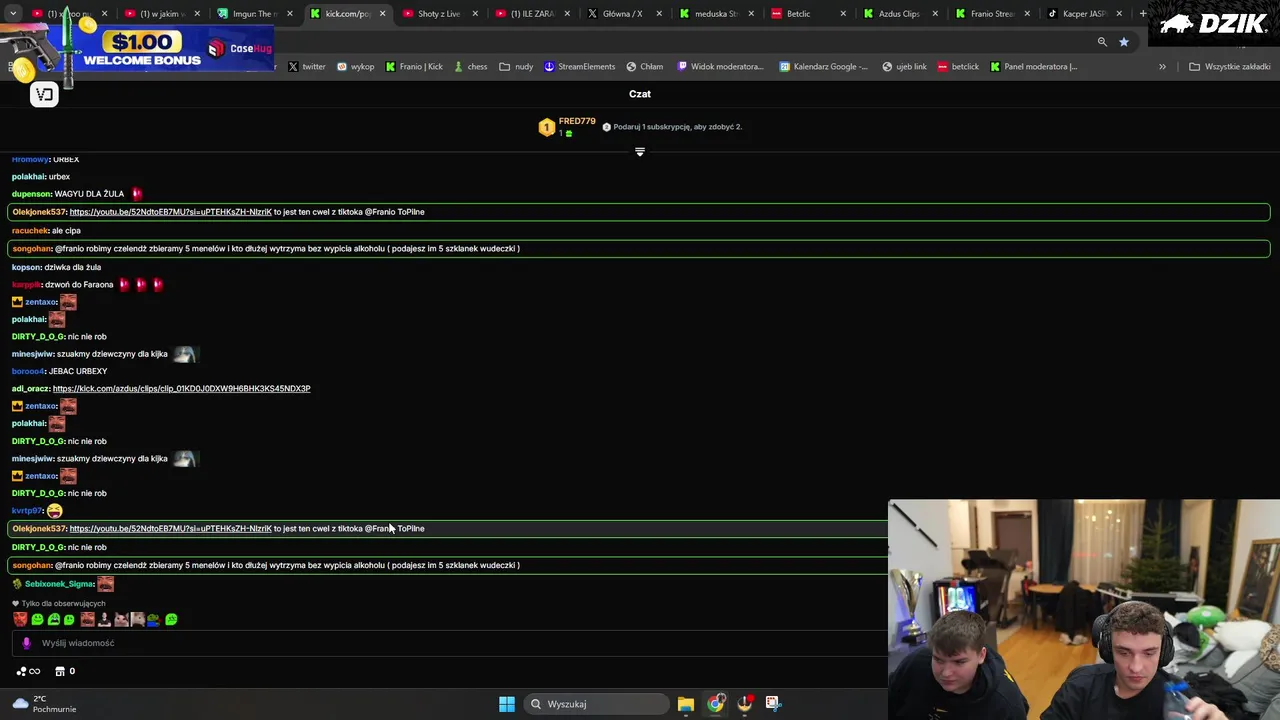Open the 'Wszystkie zakładki' folder
This screenshot has height=720, width=1280.
[x=1230, y=67]
